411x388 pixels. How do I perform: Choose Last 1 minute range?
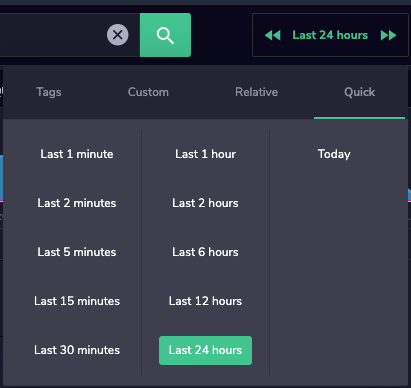click(x=77, y=154)
